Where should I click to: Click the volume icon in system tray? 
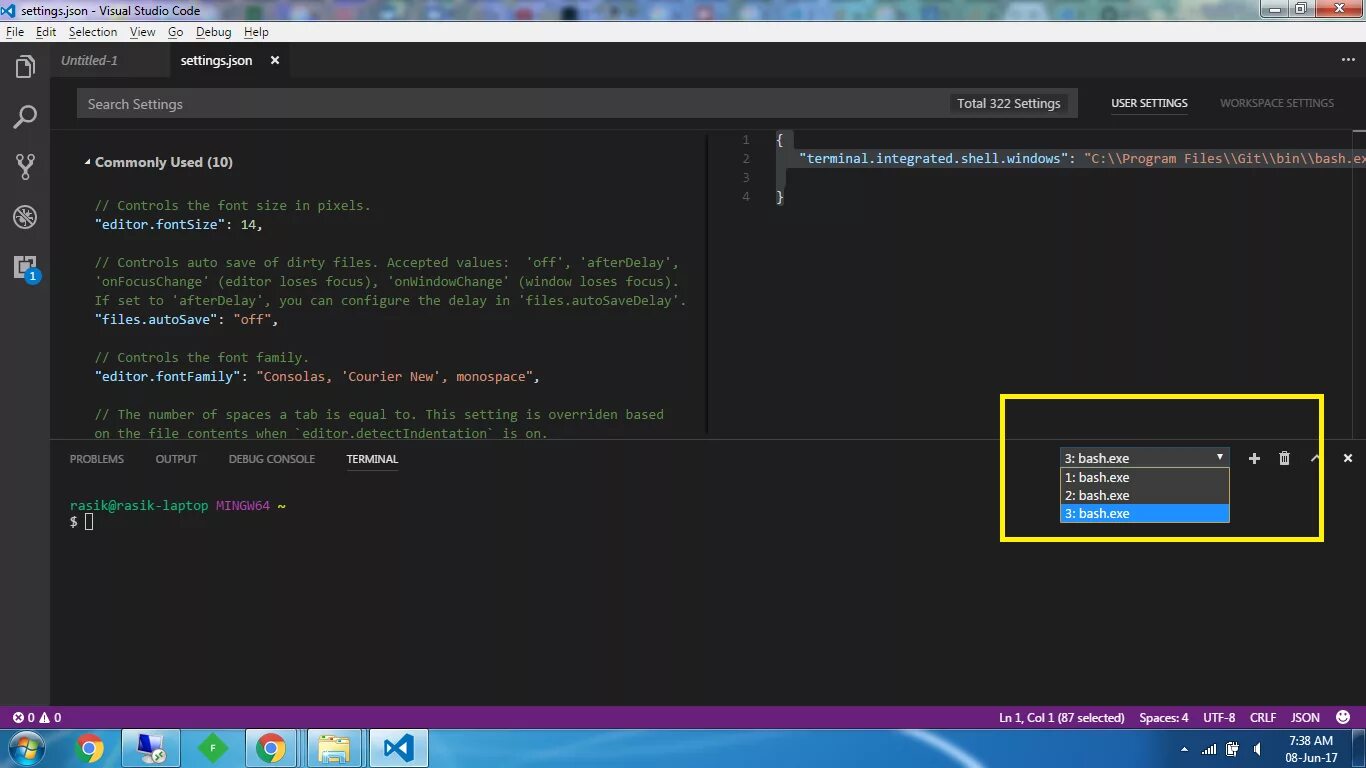(1257, 749)
